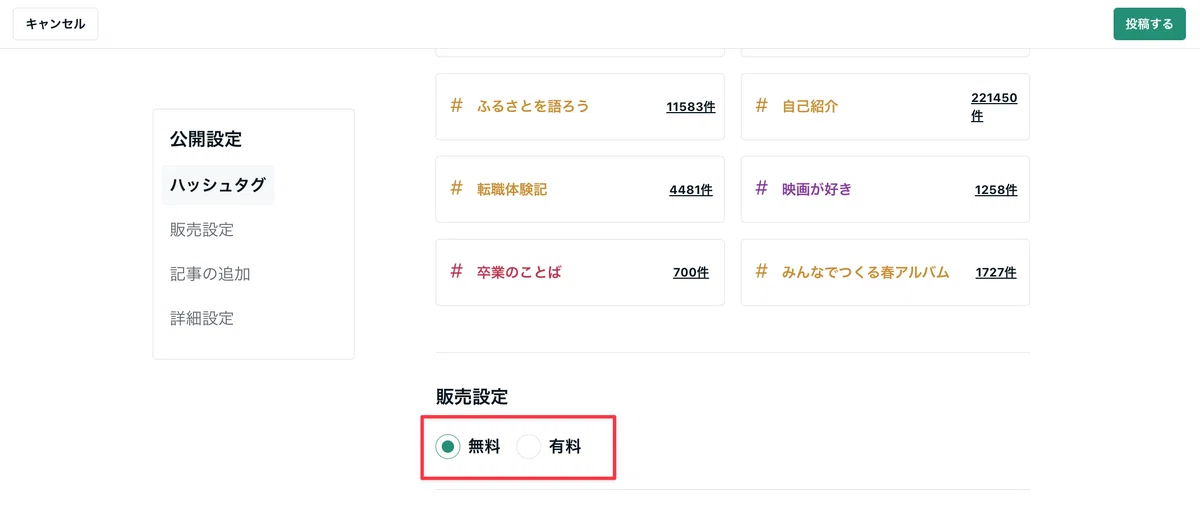Click the green 投稿する button
Image resolution: width=1200 pixels, height=516 pixels.
point(1149,24)
